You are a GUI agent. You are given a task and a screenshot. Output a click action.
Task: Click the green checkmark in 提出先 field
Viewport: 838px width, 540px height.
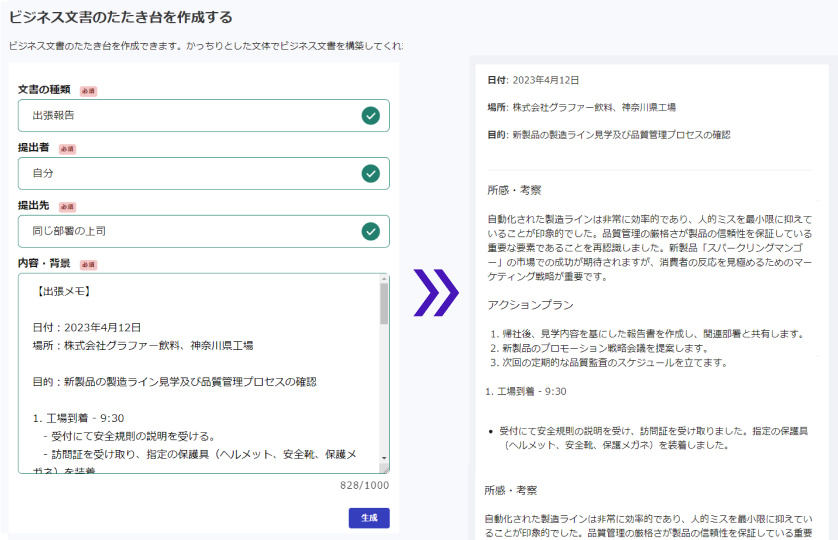pos(370,232)
